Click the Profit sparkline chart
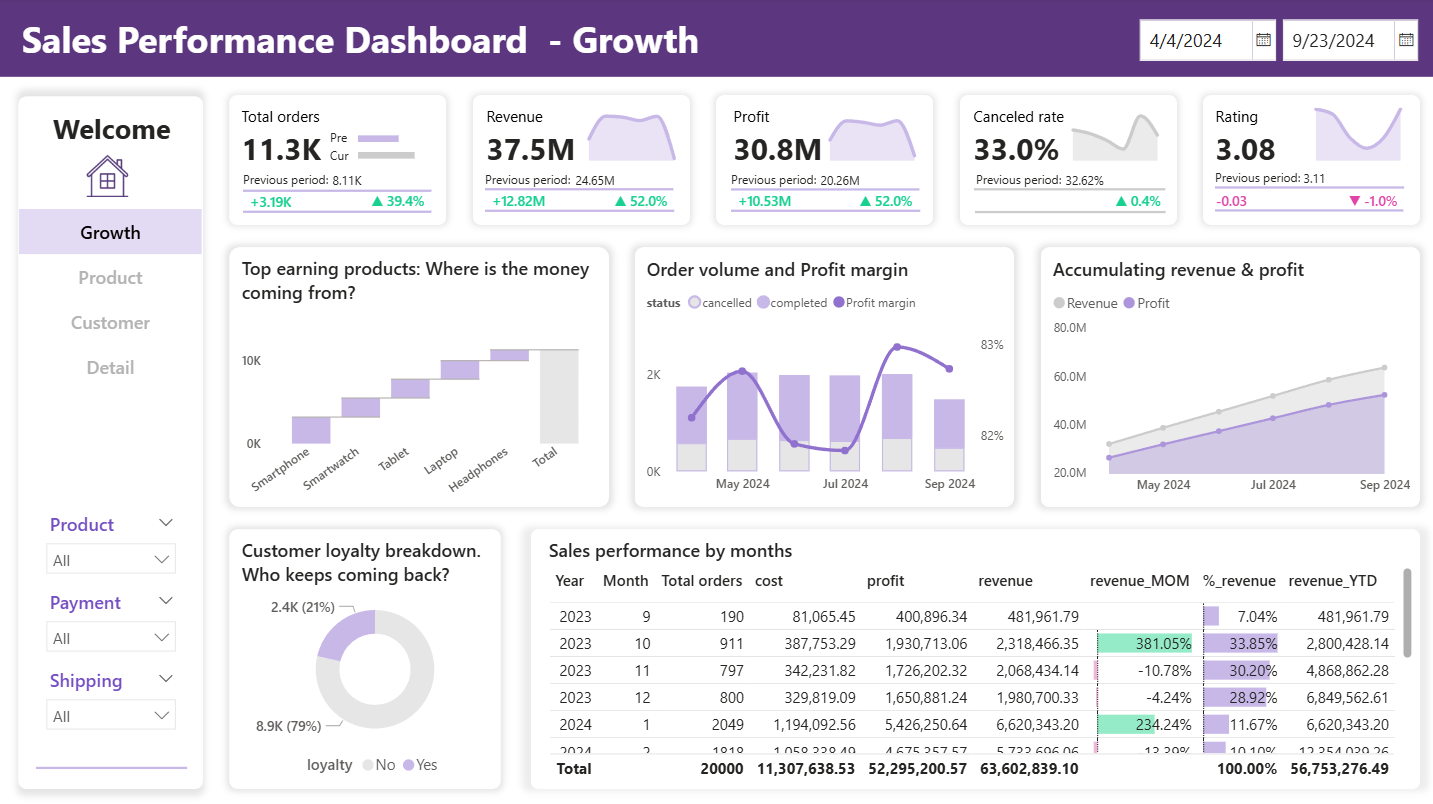The width and height of the screenshot is (1433, 804). pyautogui.click(x=873, y=139)
